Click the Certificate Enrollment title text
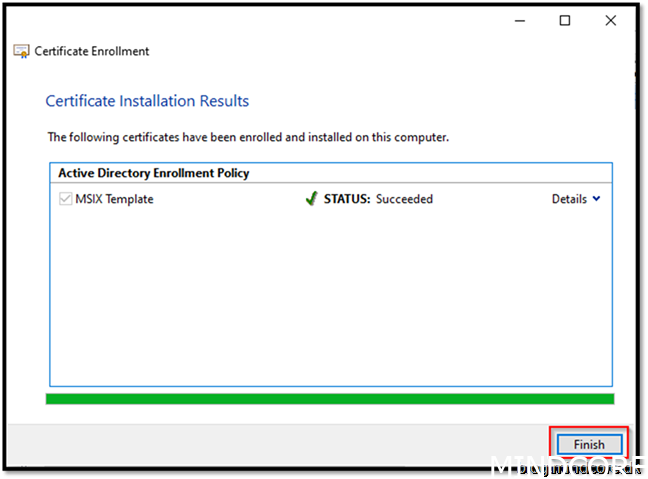The image size is (648, 479). 92,51
